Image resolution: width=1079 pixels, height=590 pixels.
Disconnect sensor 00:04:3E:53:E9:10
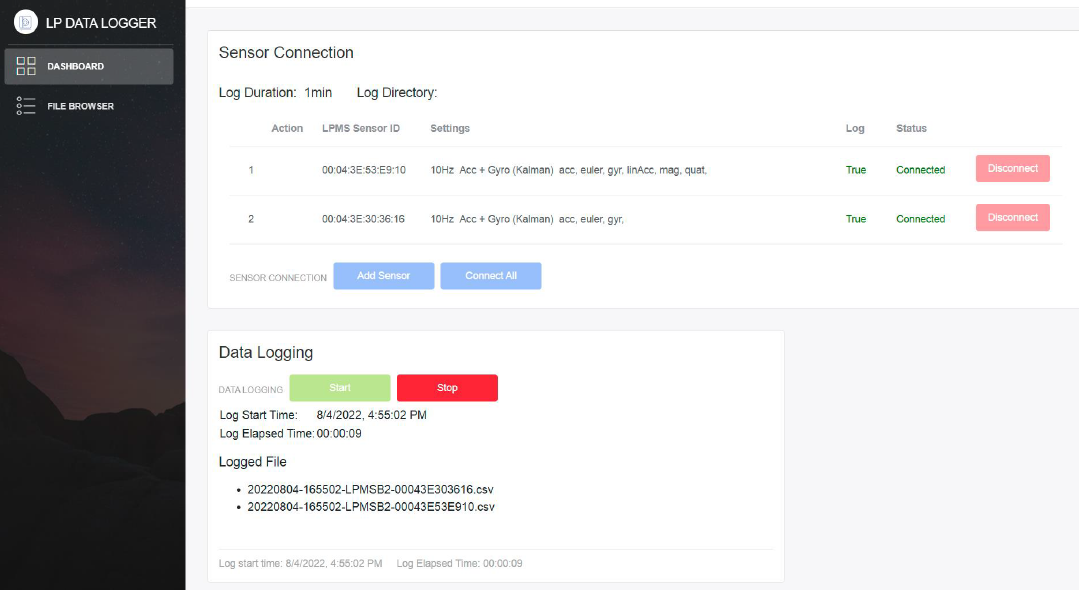click(x=1012, y=169)
